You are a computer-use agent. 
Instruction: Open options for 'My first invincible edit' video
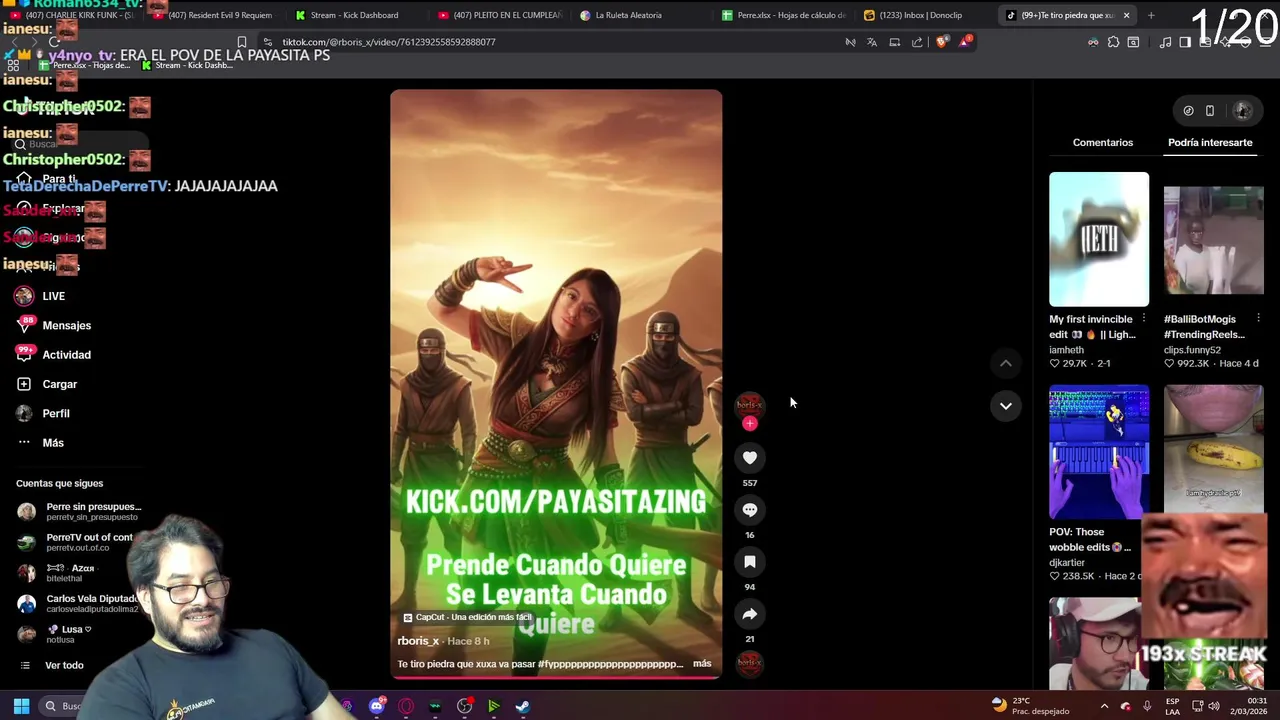[x=1144, y=319]
